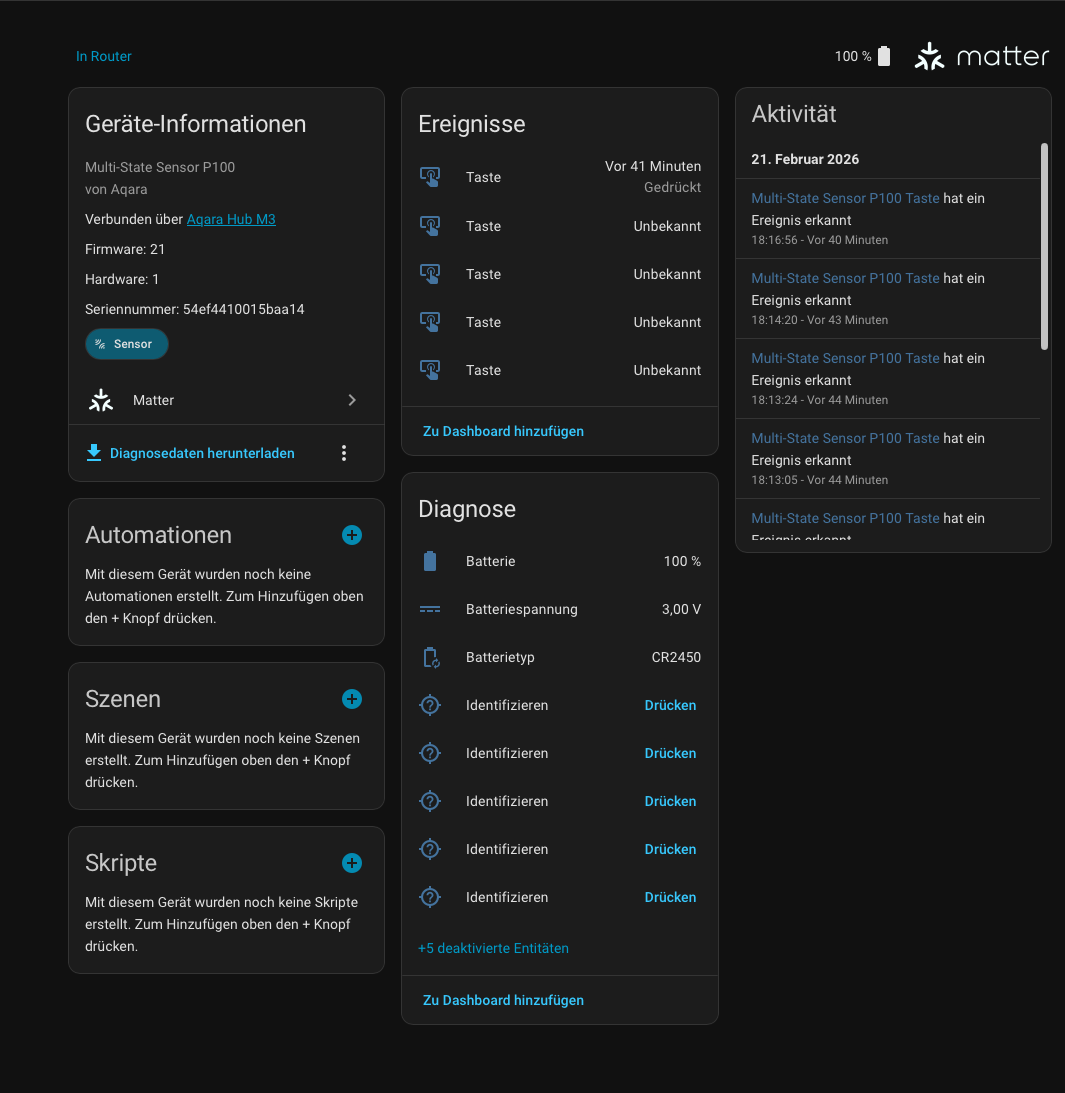Click the Matter logo at top right
The height and width of the screenshot is (1093, 1065).
pos(981,57)
